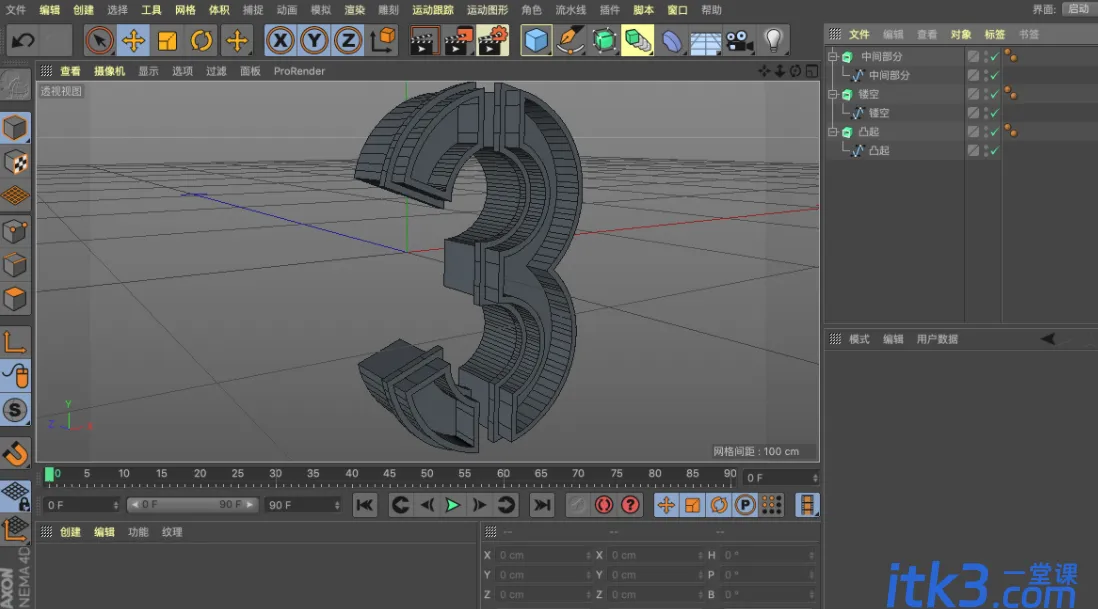The image size is (1098, 609).
Task: Open the 界面 layout dropdown showing 启动
Action: tap(1078, 9)
